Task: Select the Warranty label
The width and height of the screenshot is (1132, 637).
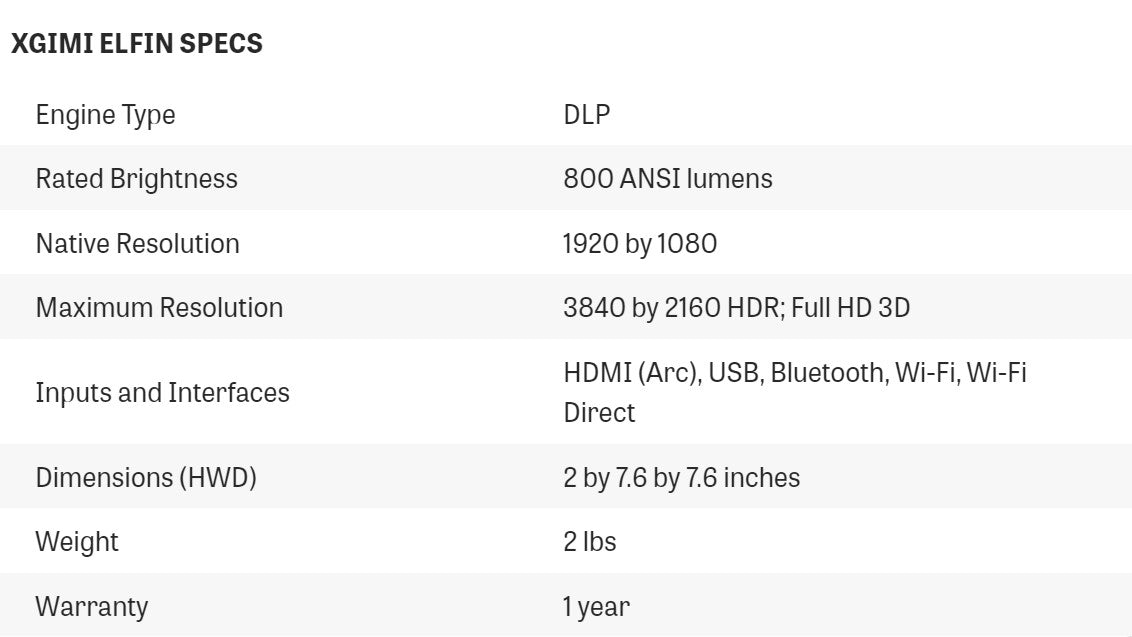Action: (x=92, y=606)
